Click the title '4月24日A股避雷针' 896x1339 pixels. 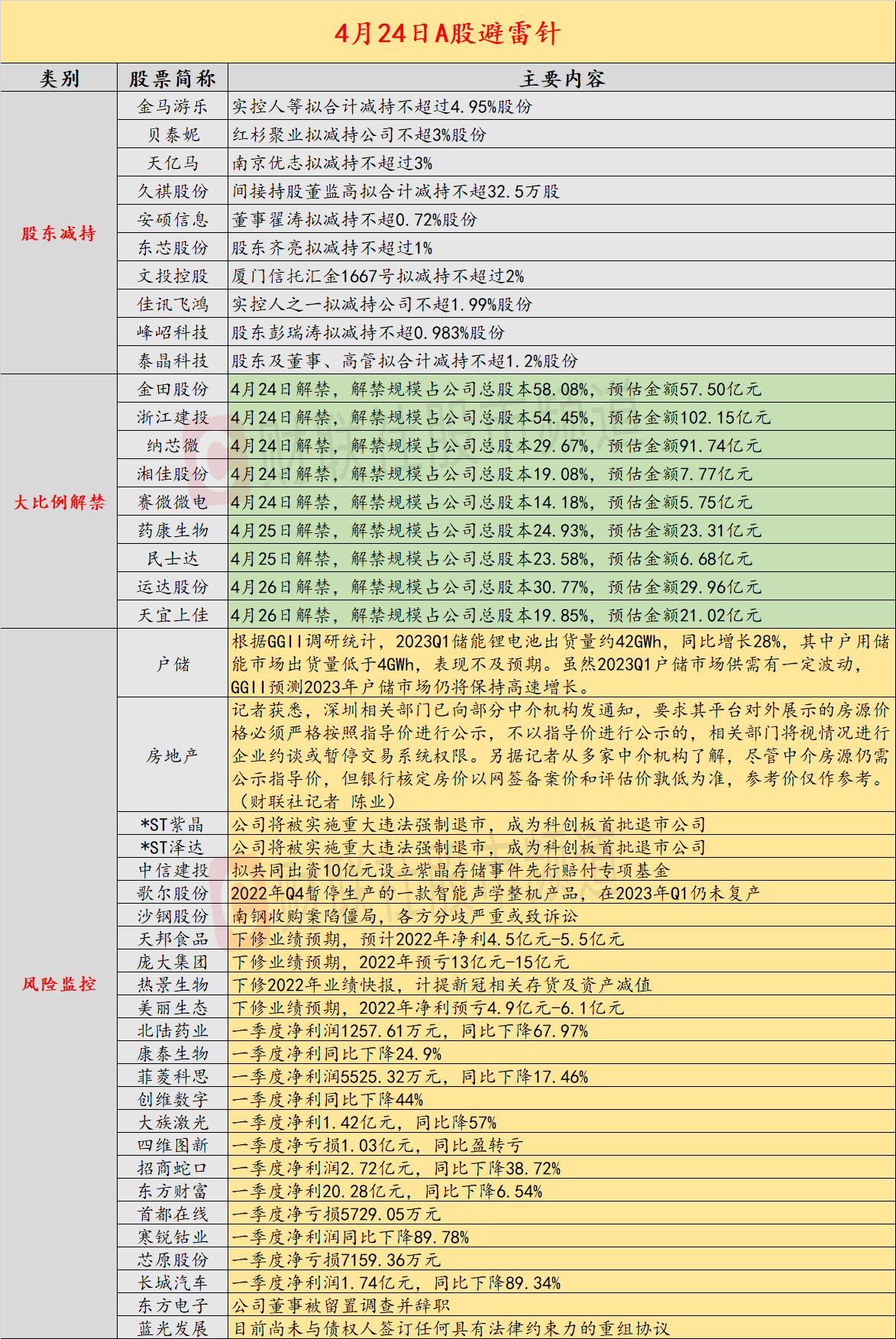click(x=448, y=33)
